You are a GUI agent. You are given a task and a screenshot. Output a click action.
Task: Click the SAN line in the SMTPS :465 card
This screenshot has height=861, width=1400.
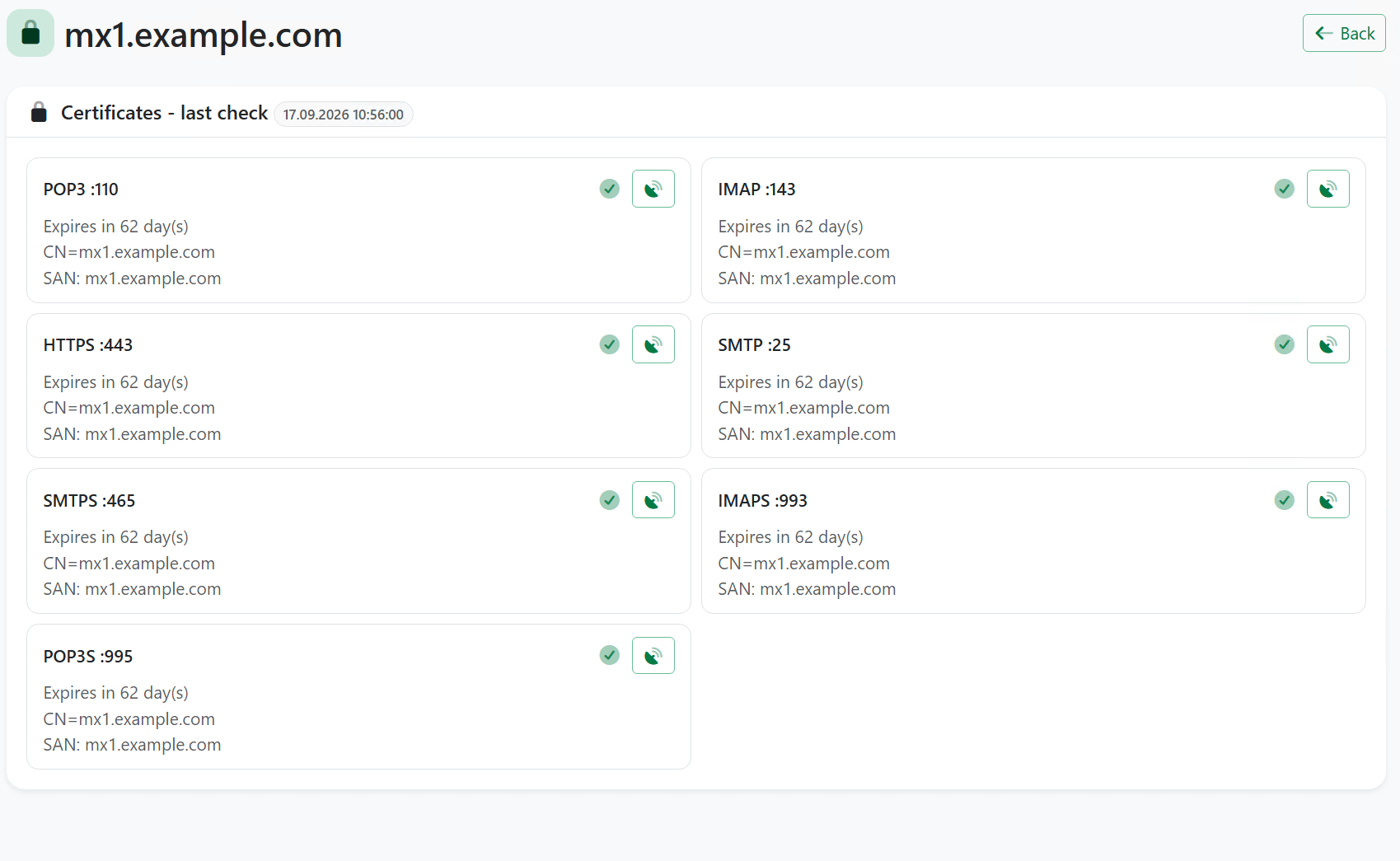[132, 589]
